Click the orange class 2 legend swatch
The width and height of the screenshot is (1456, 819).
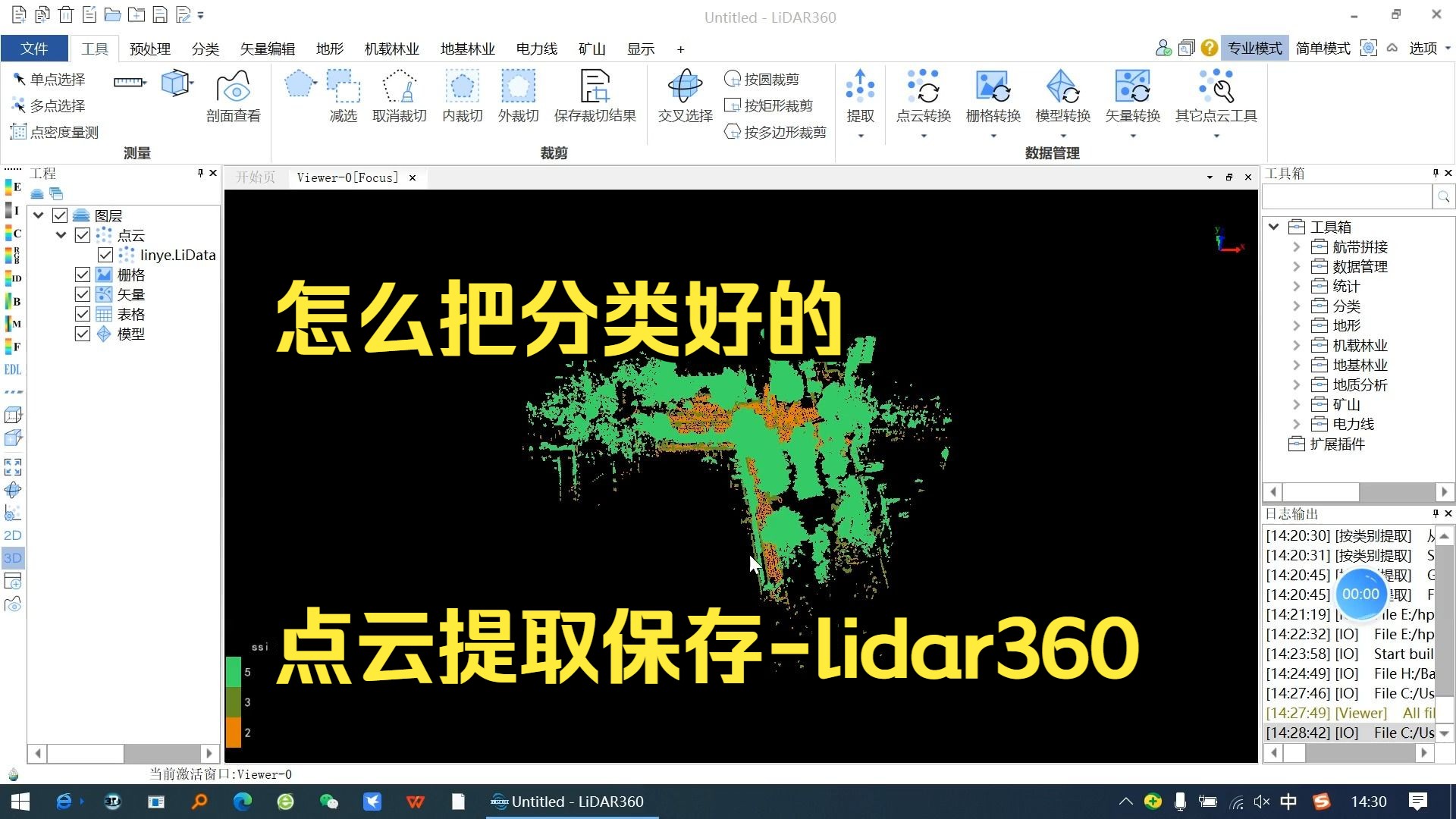pyautogui.click(x=234, y=733)
